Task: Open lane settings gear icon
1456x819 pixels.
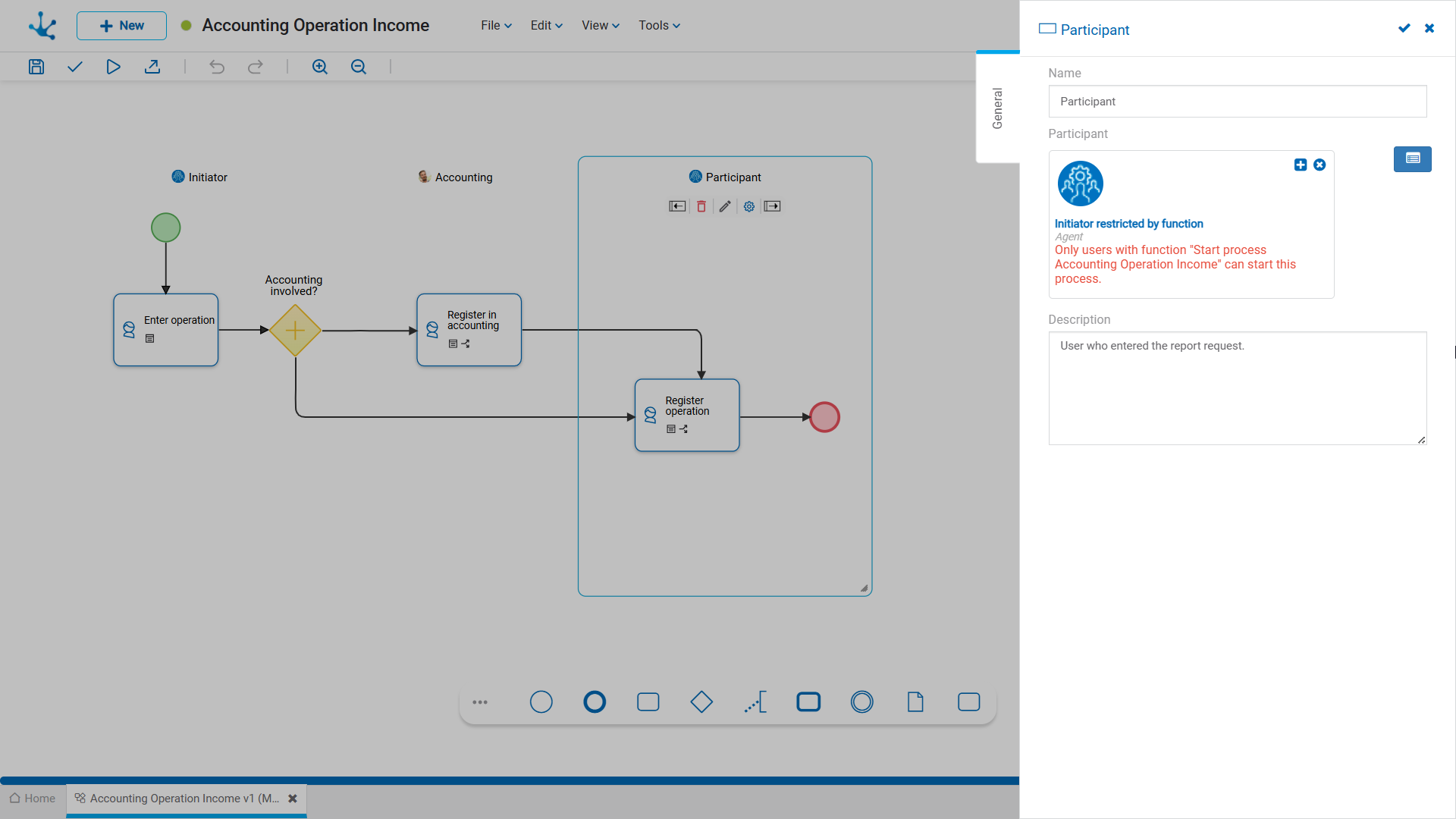Action: click(x=749, y=206)
